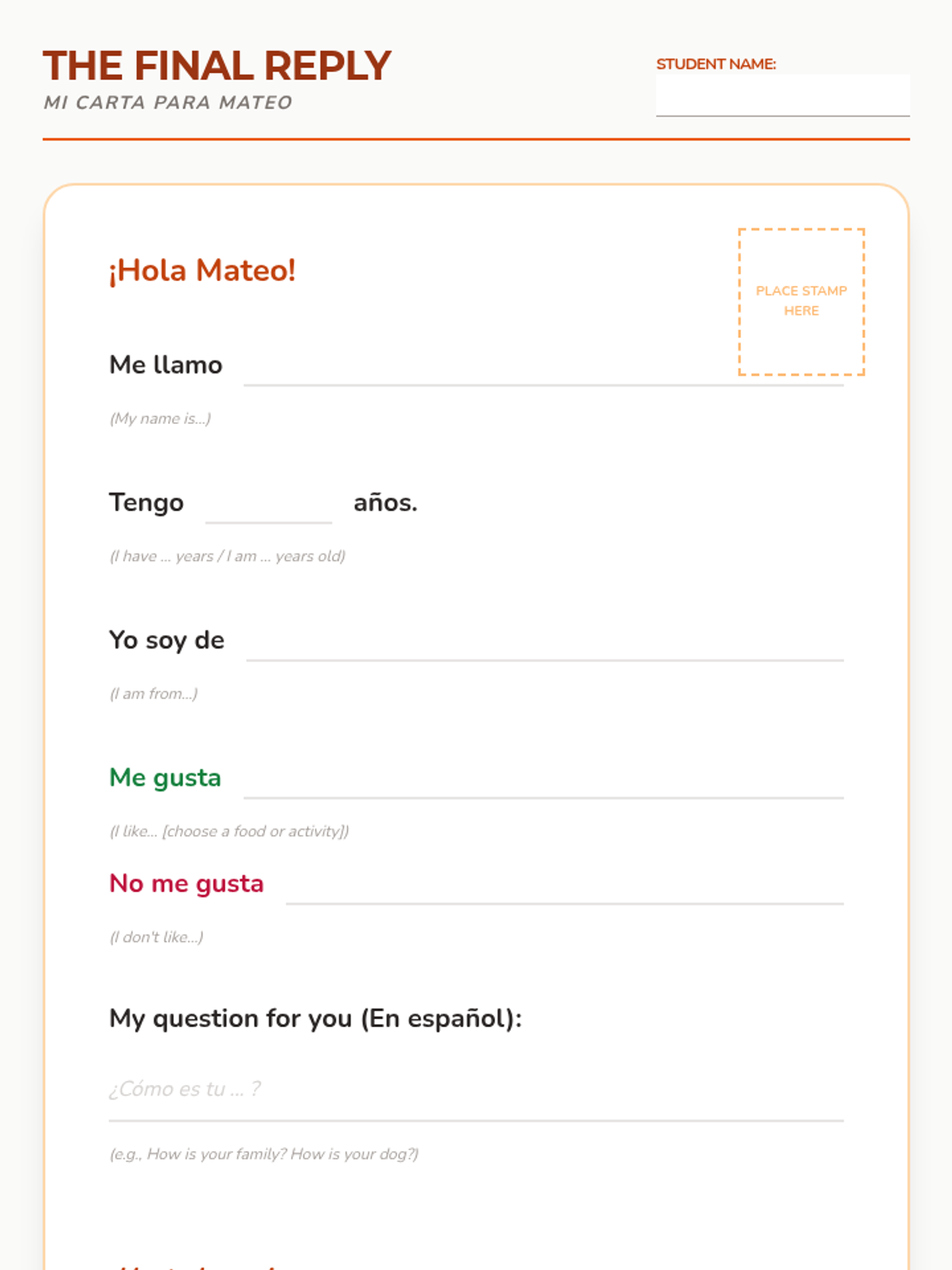Click the años. text after the age field
Viewport: 952px width, 1270px height.
coord(385,503)
